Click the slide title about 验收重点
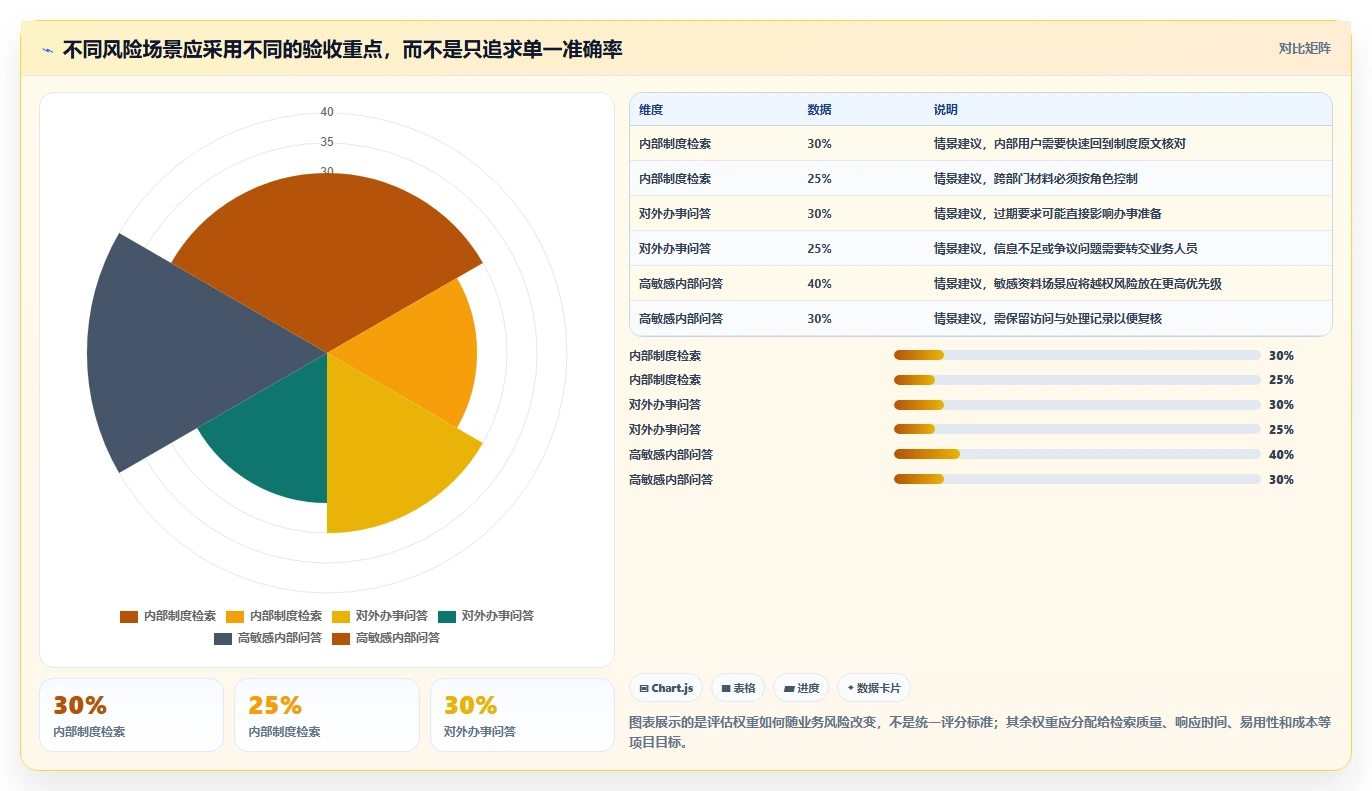This screenshot has height=791, width=1372. (x=342, y=49)
